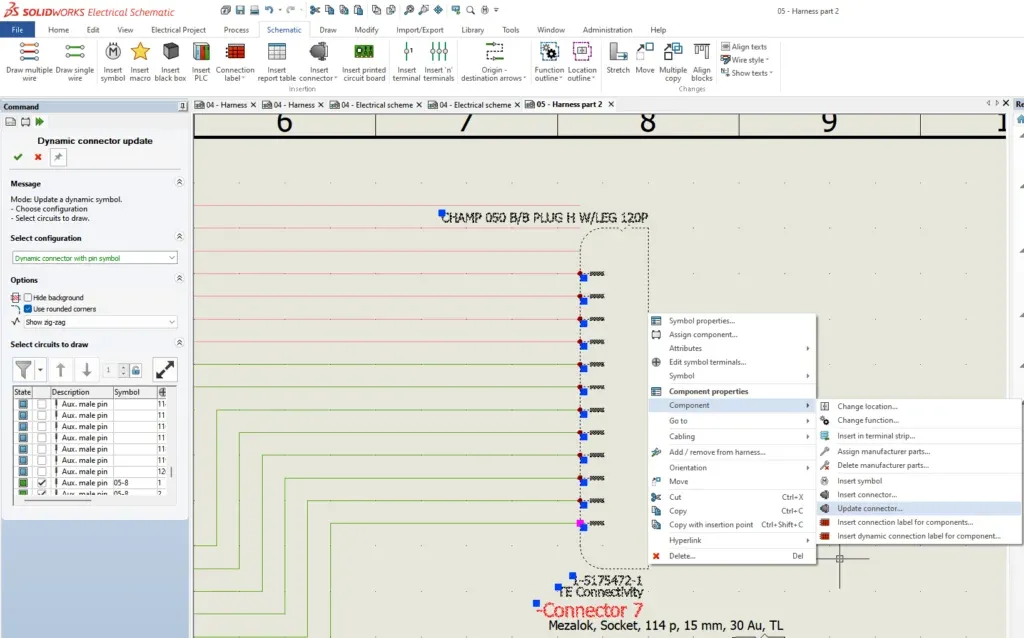
Task: Activate the Stretch tool
Action: [618, 59]
